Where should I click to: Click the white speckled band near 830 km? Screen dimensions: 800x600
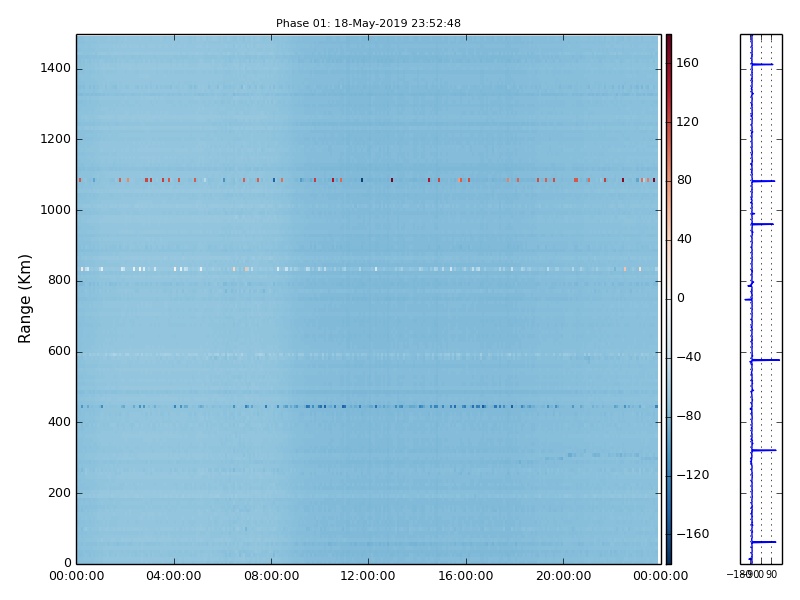coord(368,269)
